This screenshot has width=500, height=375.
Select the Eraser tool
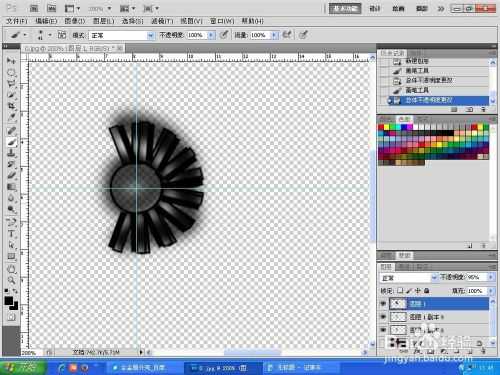click(11, 175)
